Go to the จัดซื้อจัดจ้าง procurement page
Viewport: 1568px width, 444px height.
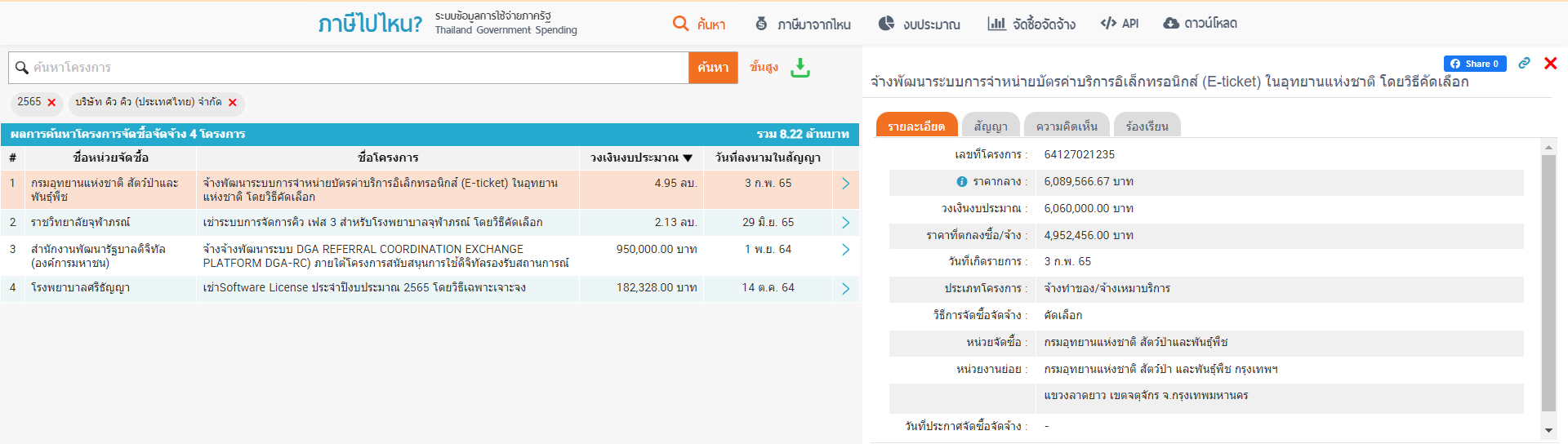(x=1031, y=24)
